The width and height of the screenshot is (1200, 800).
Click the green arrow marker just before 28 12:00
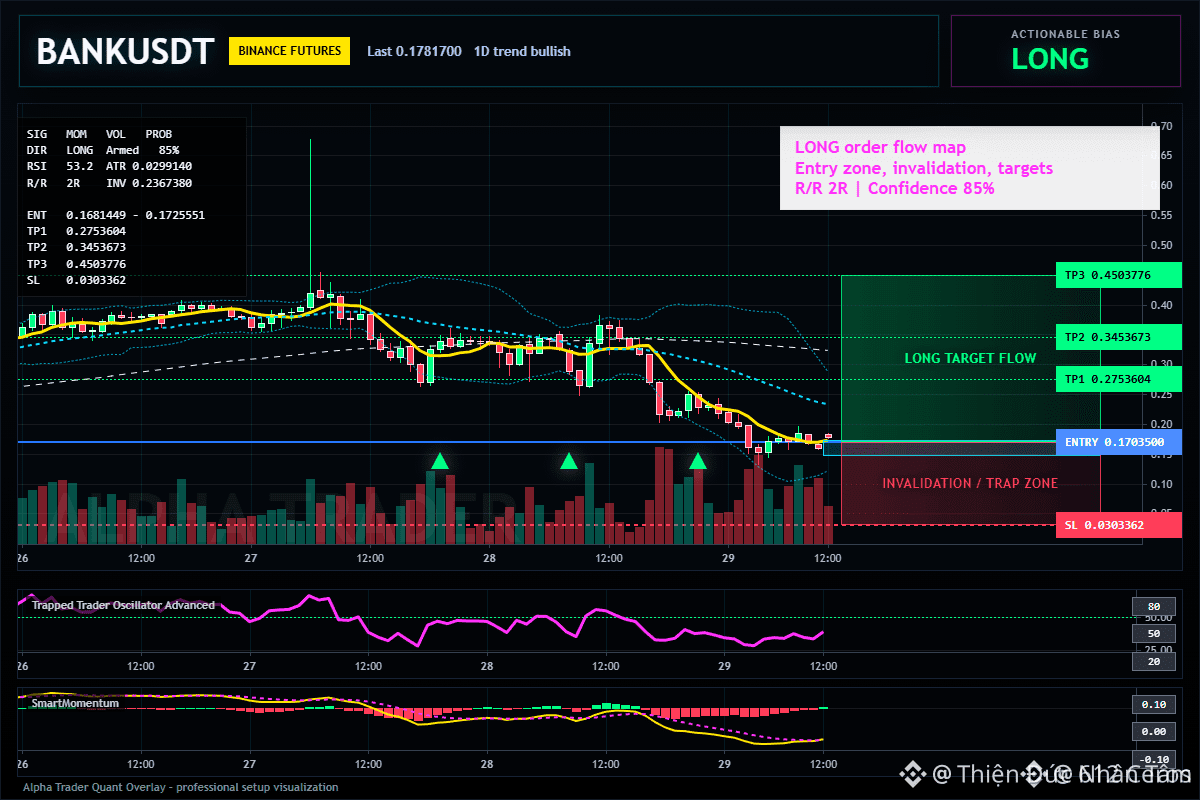click(569, 461)
